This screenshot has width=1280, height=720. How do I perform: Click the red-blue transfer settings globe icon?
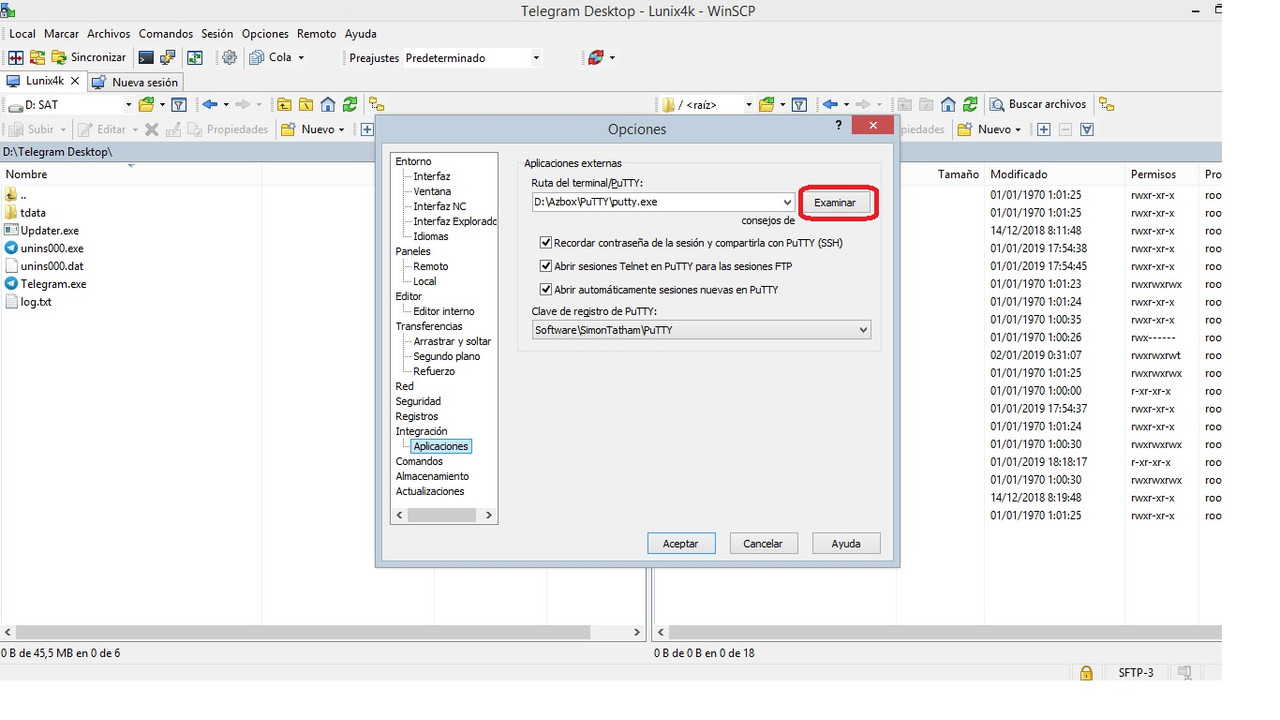(x=596, y=58)
